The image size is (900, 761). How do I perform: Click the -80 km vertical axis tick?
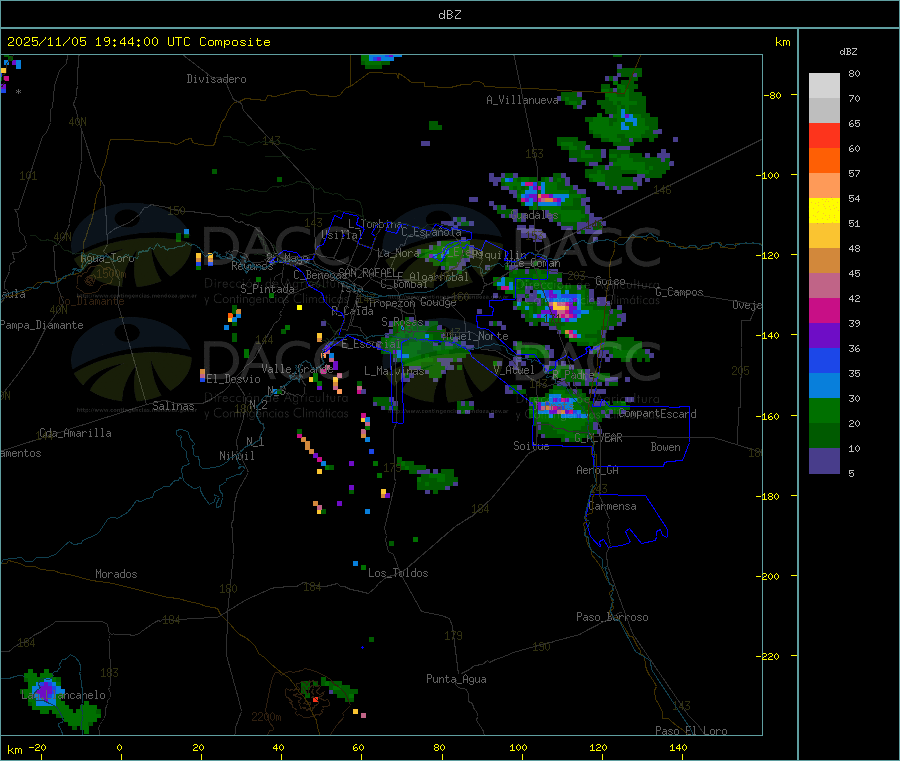coord(772,95)
